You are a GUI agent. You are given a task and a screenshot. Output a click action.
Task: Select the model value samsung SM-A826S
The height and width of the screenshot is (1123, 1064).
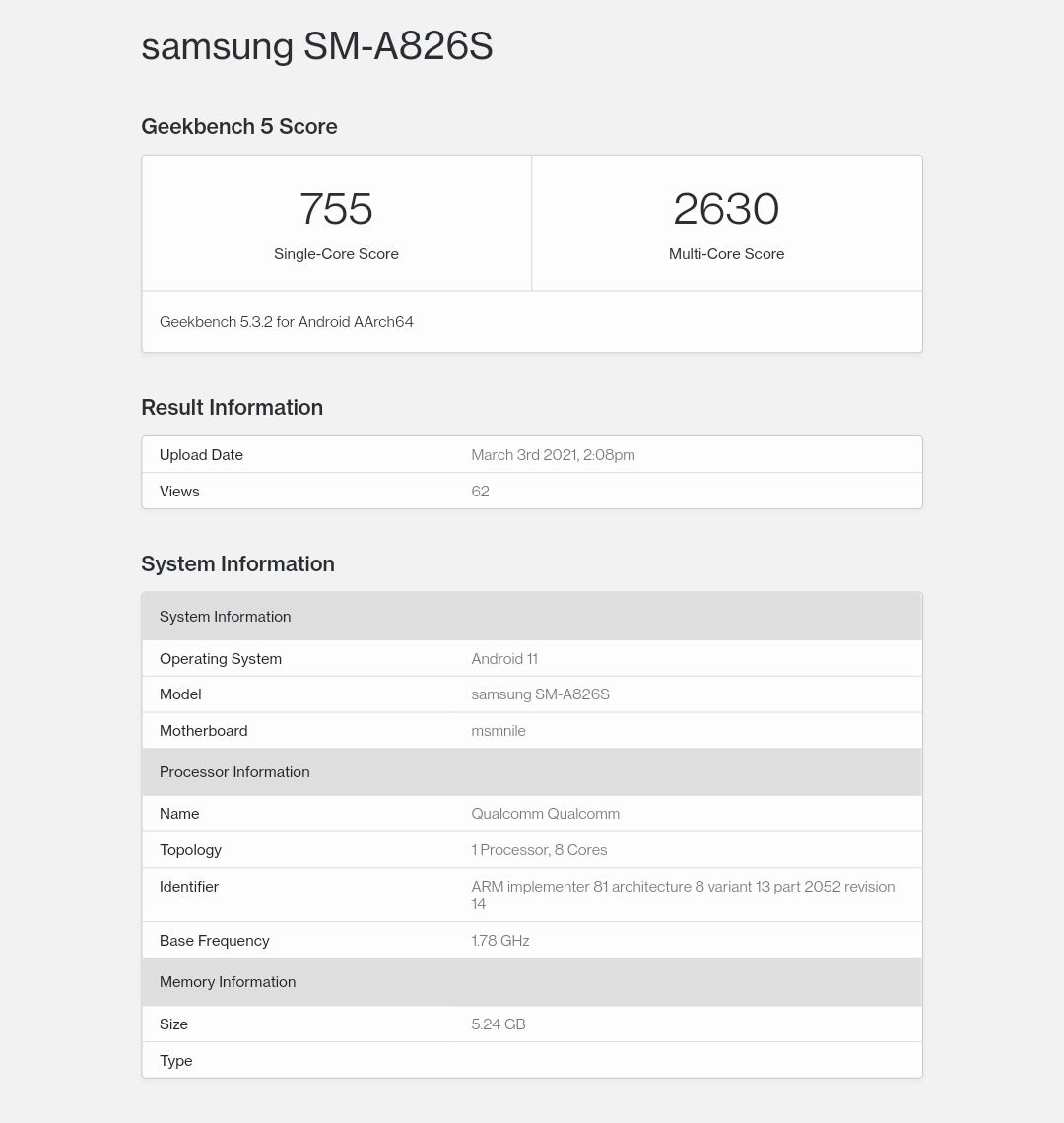click(x=540, y=694)
